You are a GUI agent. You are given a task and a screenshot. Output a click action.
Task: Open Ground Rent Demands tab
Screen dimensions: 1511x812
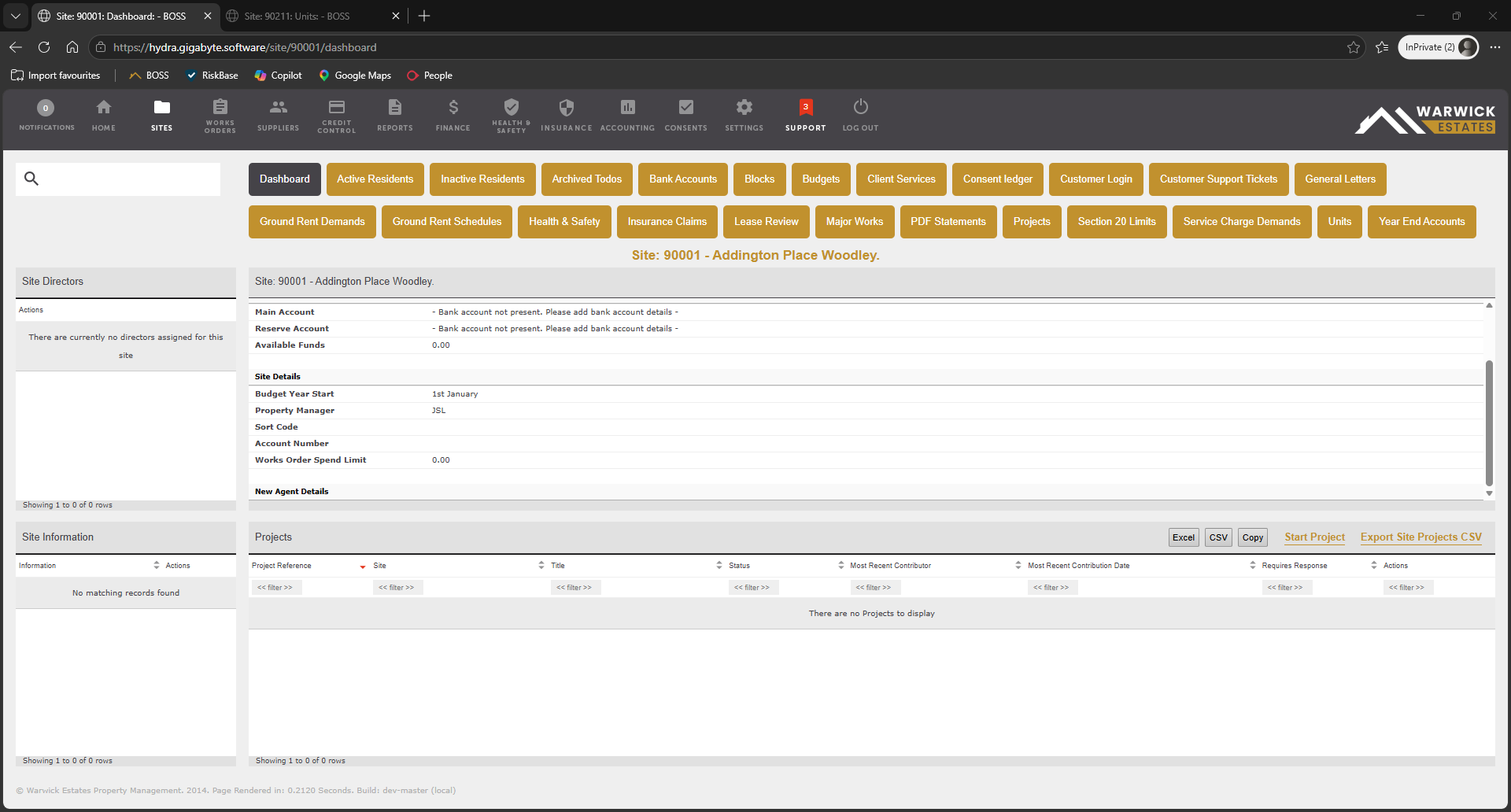(312, 222)
